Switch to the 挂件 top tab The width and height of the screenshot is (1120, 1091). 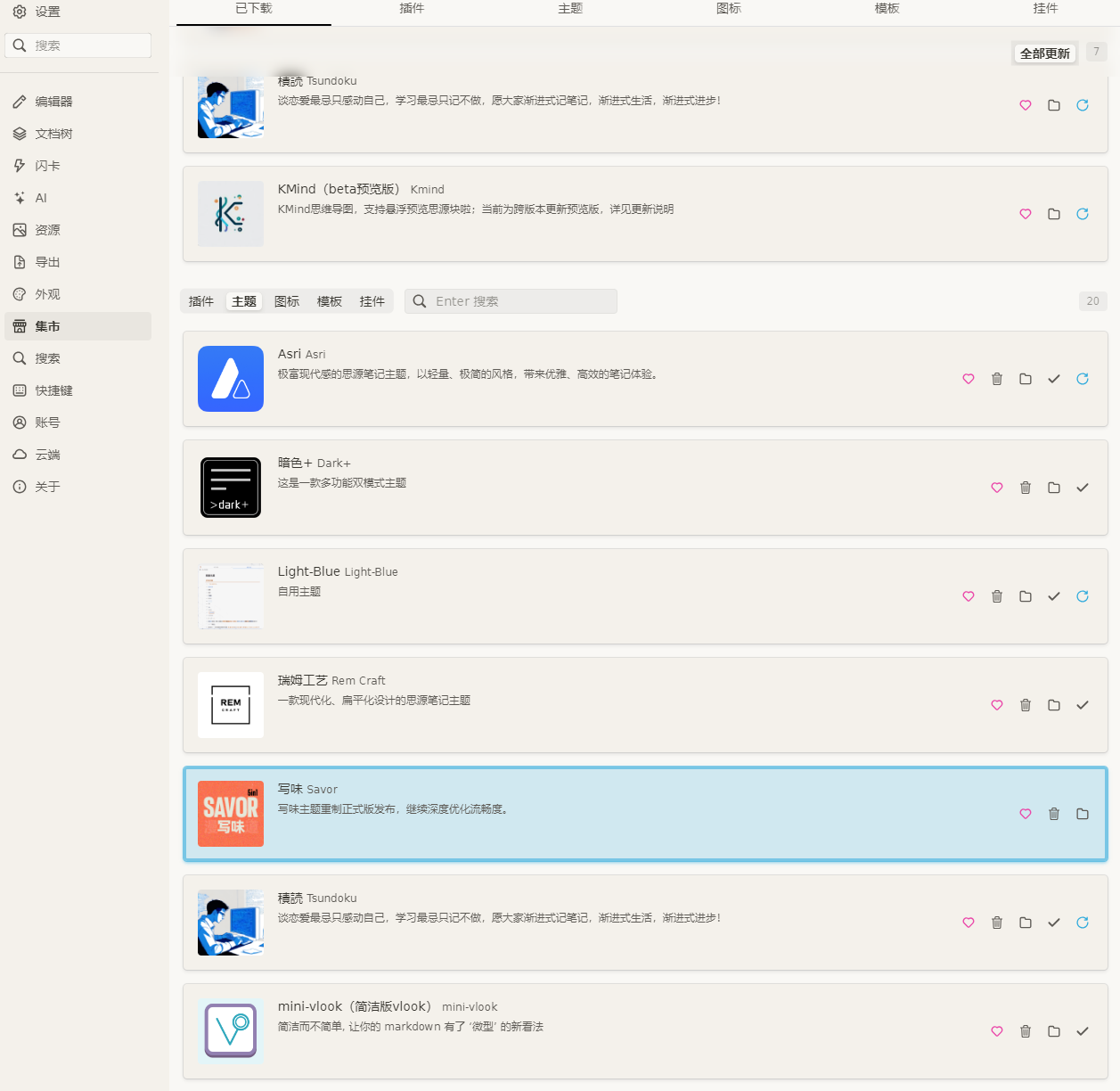[x=1045, y=9]
